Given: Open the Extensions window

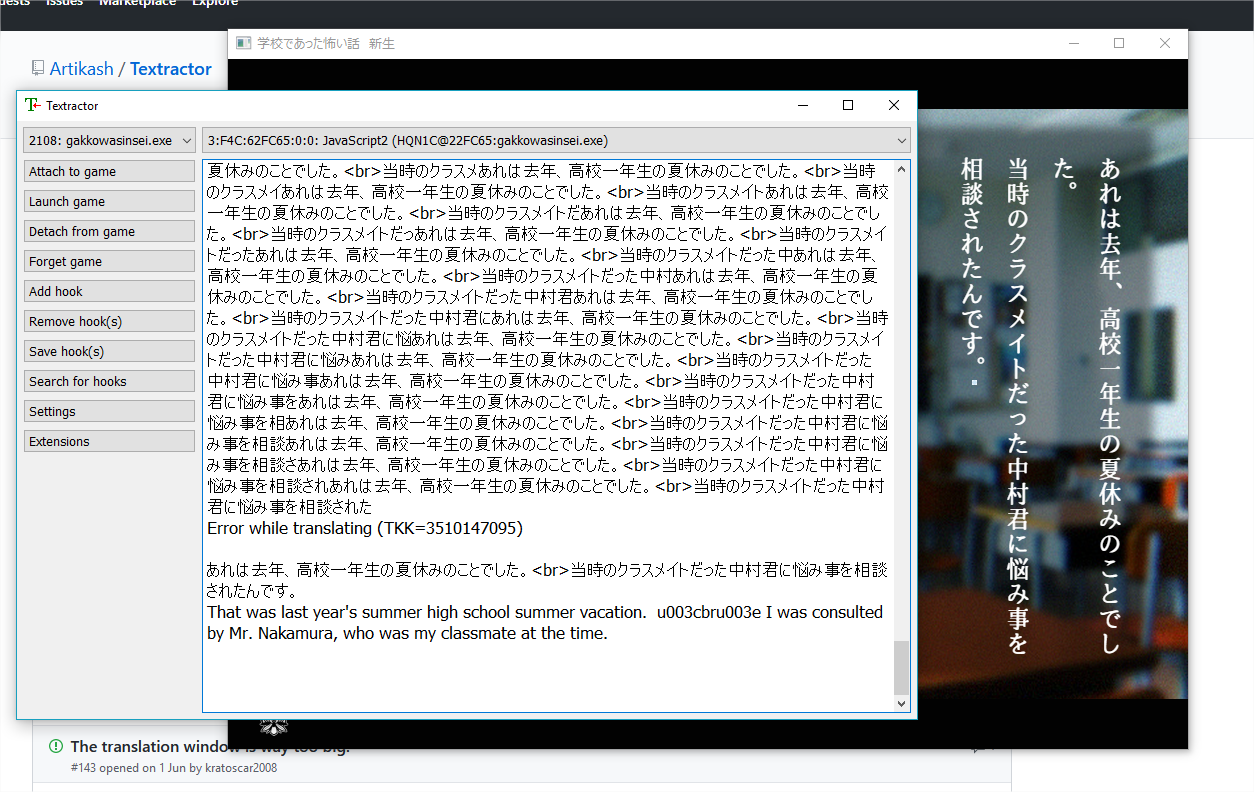Looking at the screenshot, I should (109, 440).
